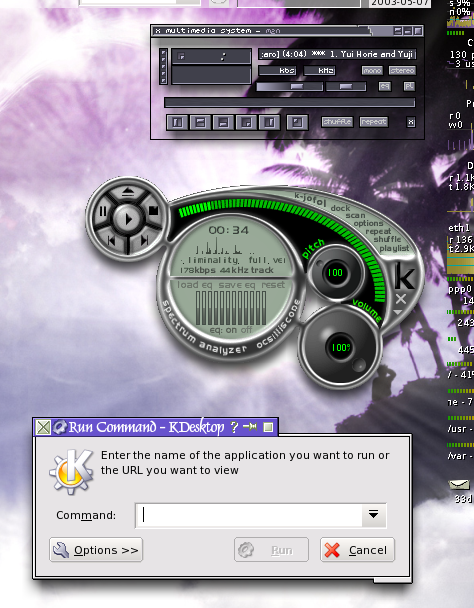Toggle the 'pl' playlist button in multimedia system
Viewport: 474px width, 608px height.
[409, 86]
